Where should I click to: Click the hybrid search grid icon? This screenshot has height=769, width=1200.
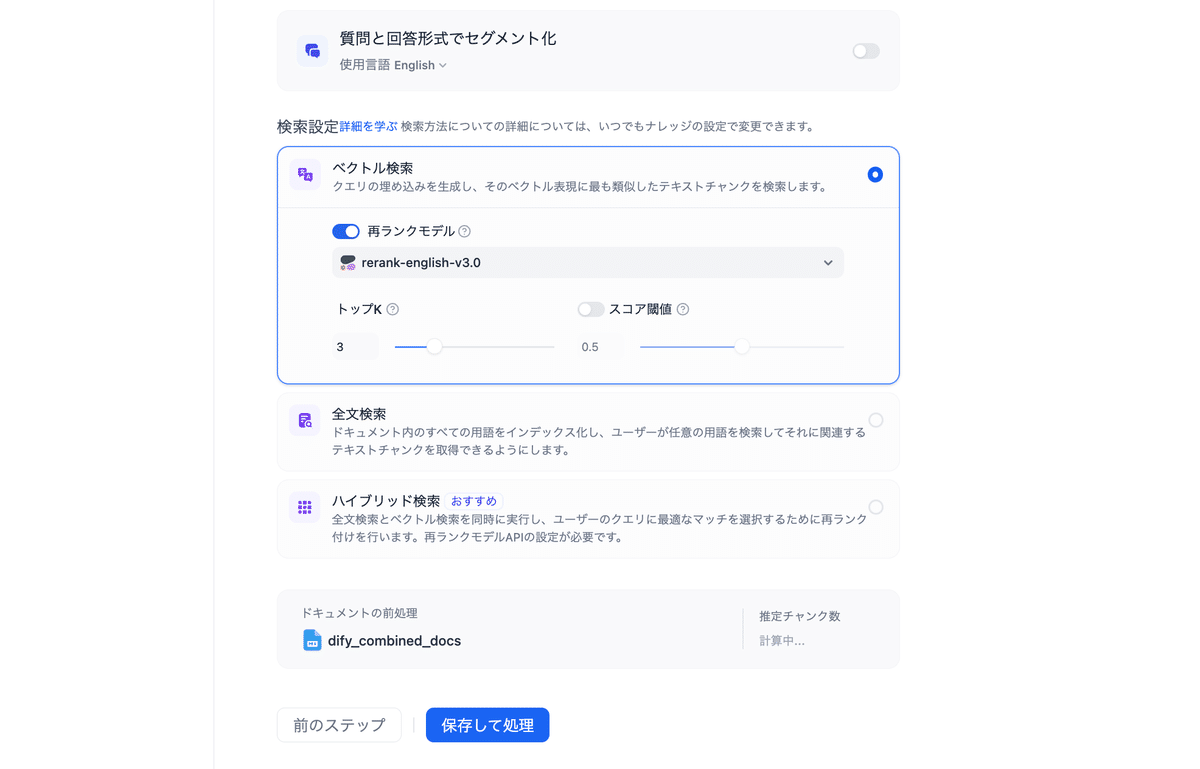pyautogui.click(x=305, y=507)
